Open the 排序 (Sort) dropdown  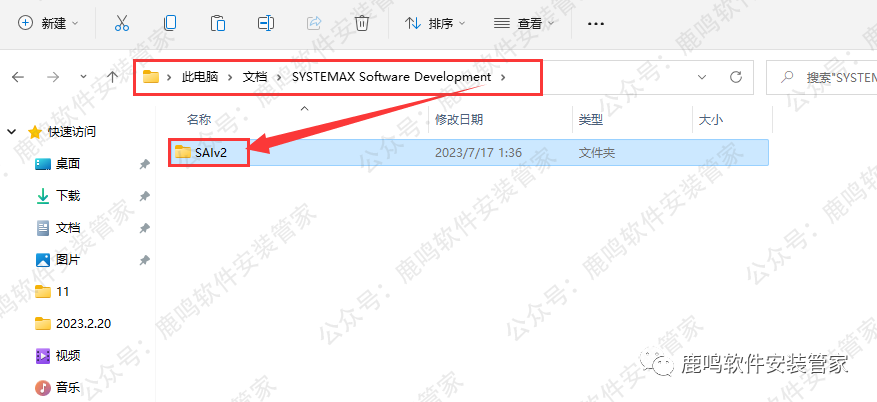point(435,23)
